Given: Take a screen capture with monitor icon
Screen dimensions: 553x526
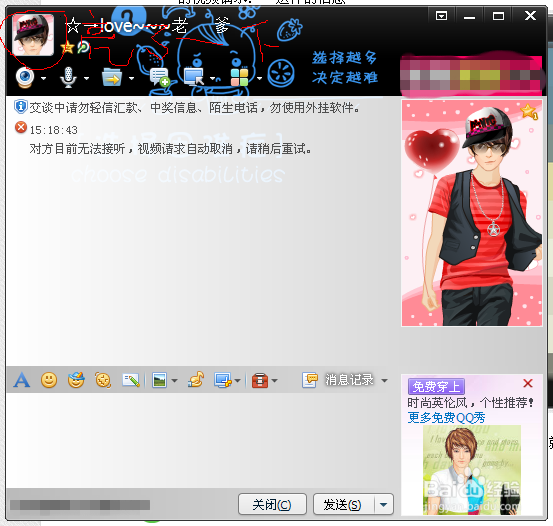Looking at the screenshot, I should [223, 380].
